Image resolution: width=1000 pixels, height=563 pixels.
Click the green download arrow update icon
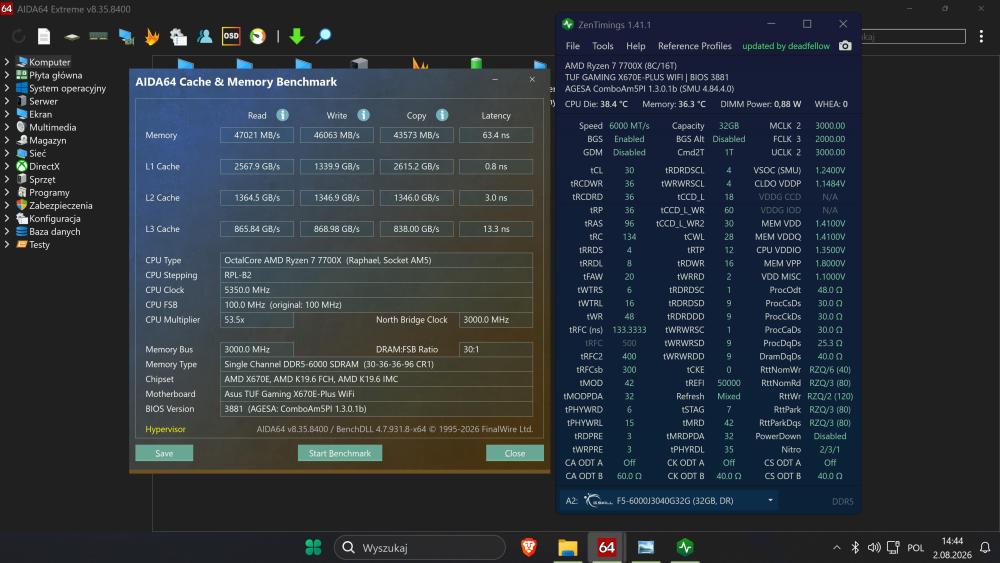297,36
